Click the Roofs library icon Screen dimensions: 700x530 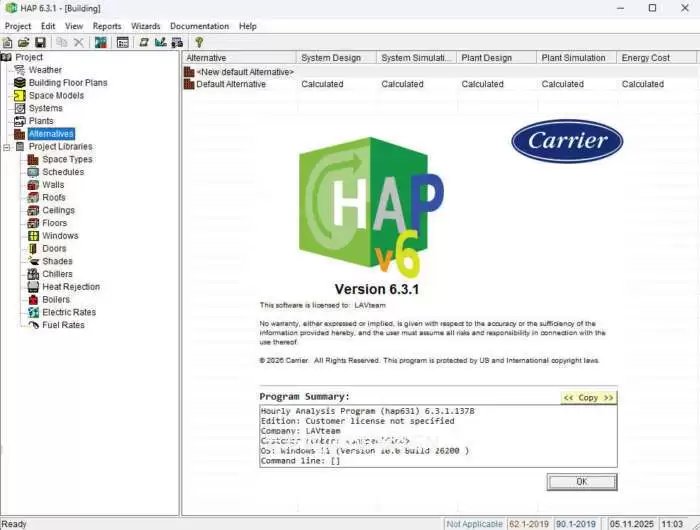coord(33,197)
